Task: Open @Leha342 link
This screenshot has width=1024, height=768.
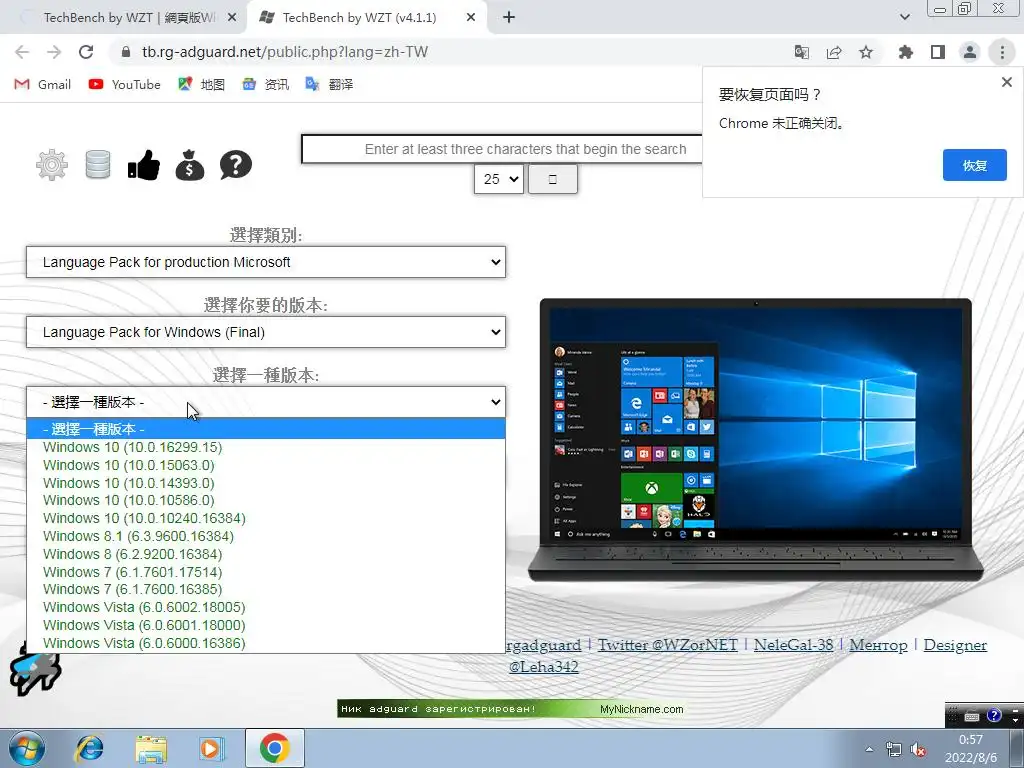Action: (x=543, y=667)
